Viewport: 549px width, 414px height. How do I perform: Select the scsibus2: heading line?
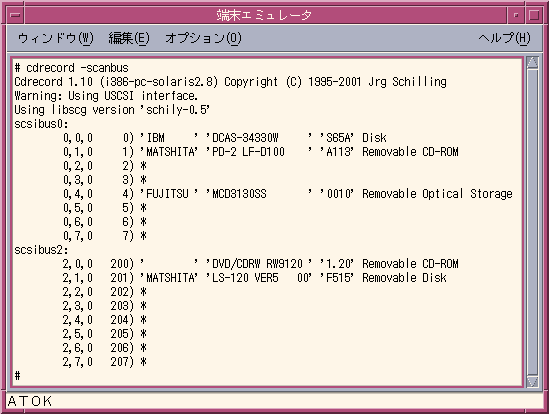(41, 250)
